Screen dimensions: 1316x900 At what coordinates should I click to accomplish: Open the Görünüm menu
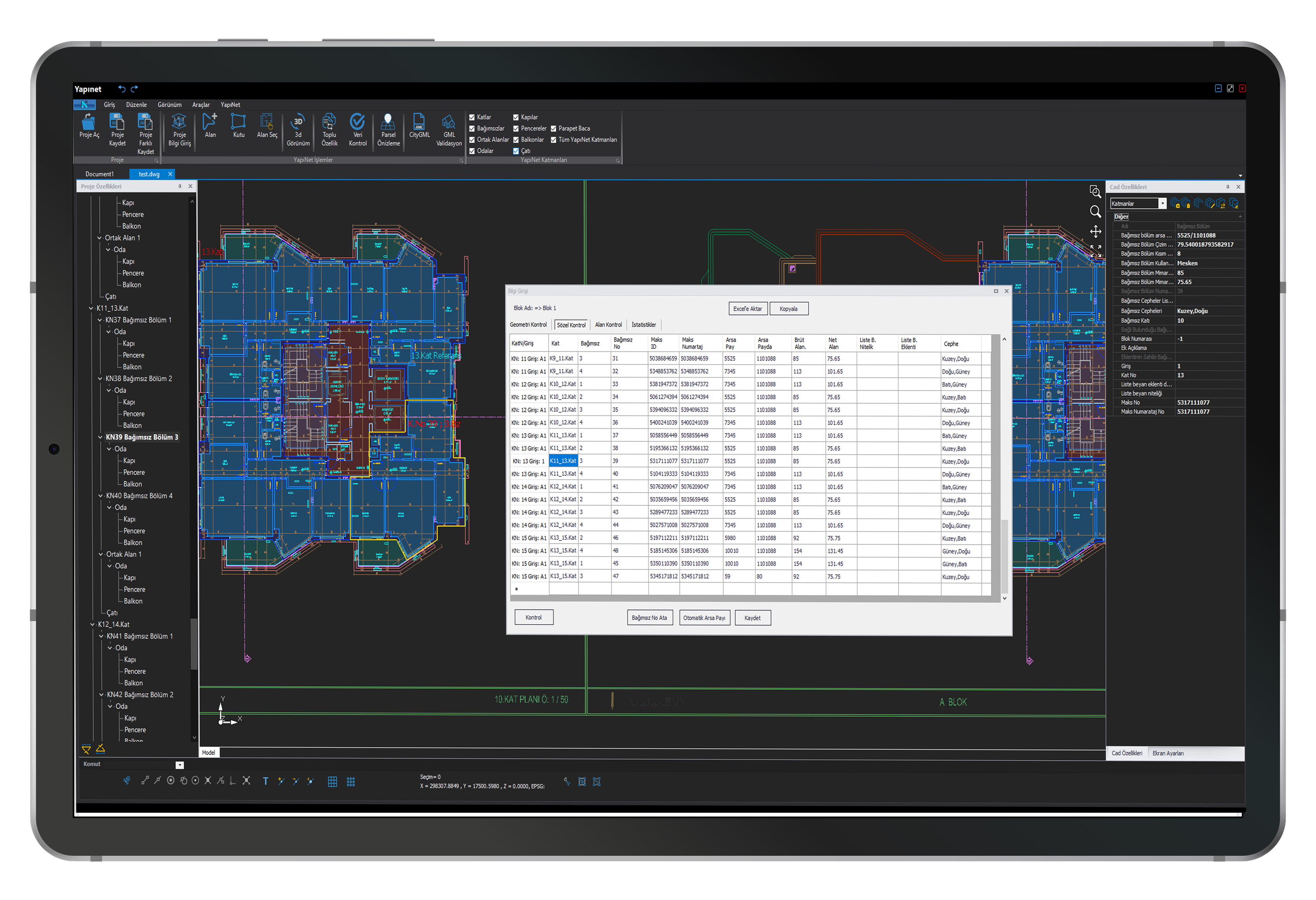coord(169,105)
